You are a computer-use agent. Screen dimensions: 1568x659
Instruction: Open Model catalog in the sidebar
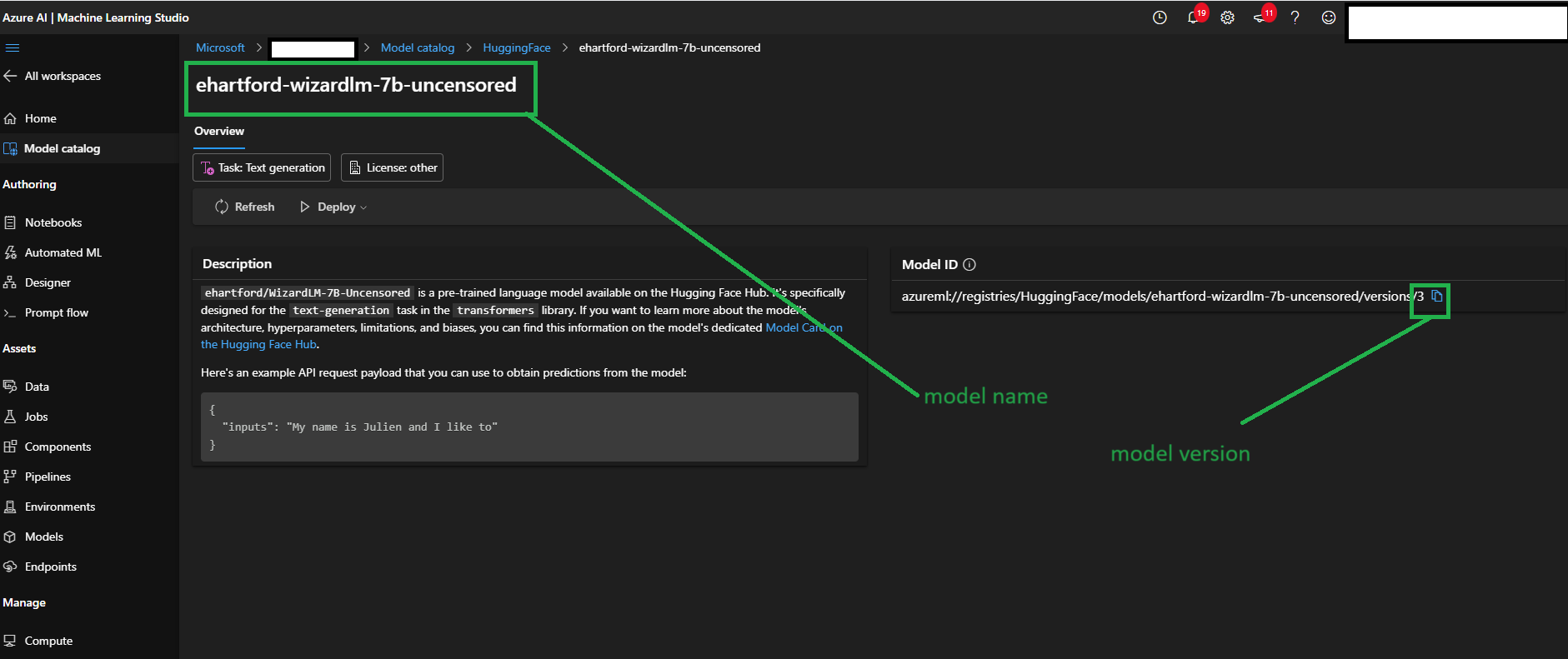[52, 148]
